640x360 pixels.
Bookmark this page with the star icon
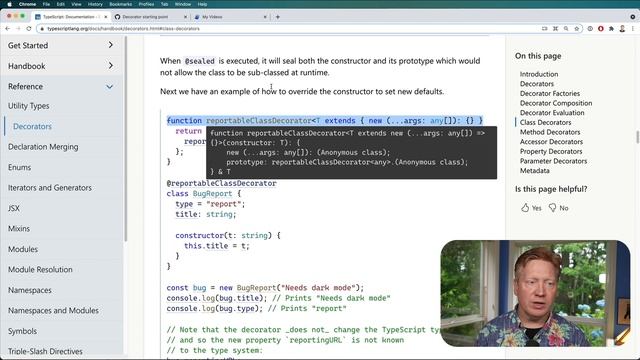coord(577,29)
